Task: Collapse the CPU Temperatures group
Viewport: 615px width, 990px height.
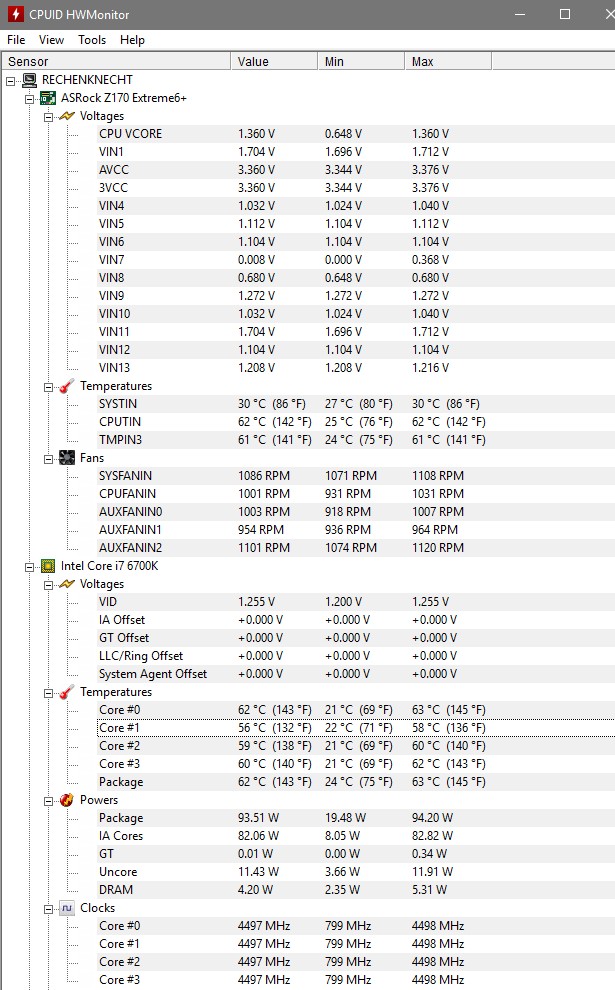Action: 48,693
